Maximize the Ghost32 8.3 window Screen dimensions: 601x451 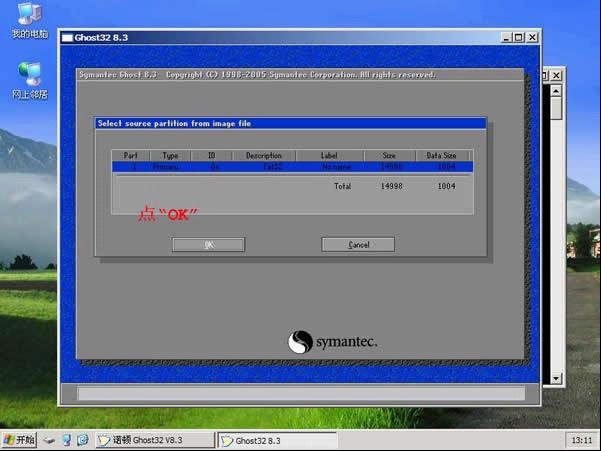(518, 38)
